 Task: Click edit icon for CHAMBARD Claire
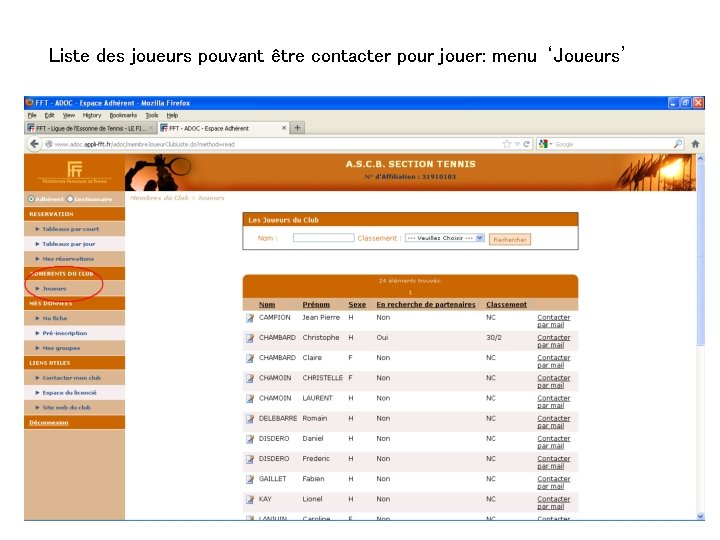point(250,358)
